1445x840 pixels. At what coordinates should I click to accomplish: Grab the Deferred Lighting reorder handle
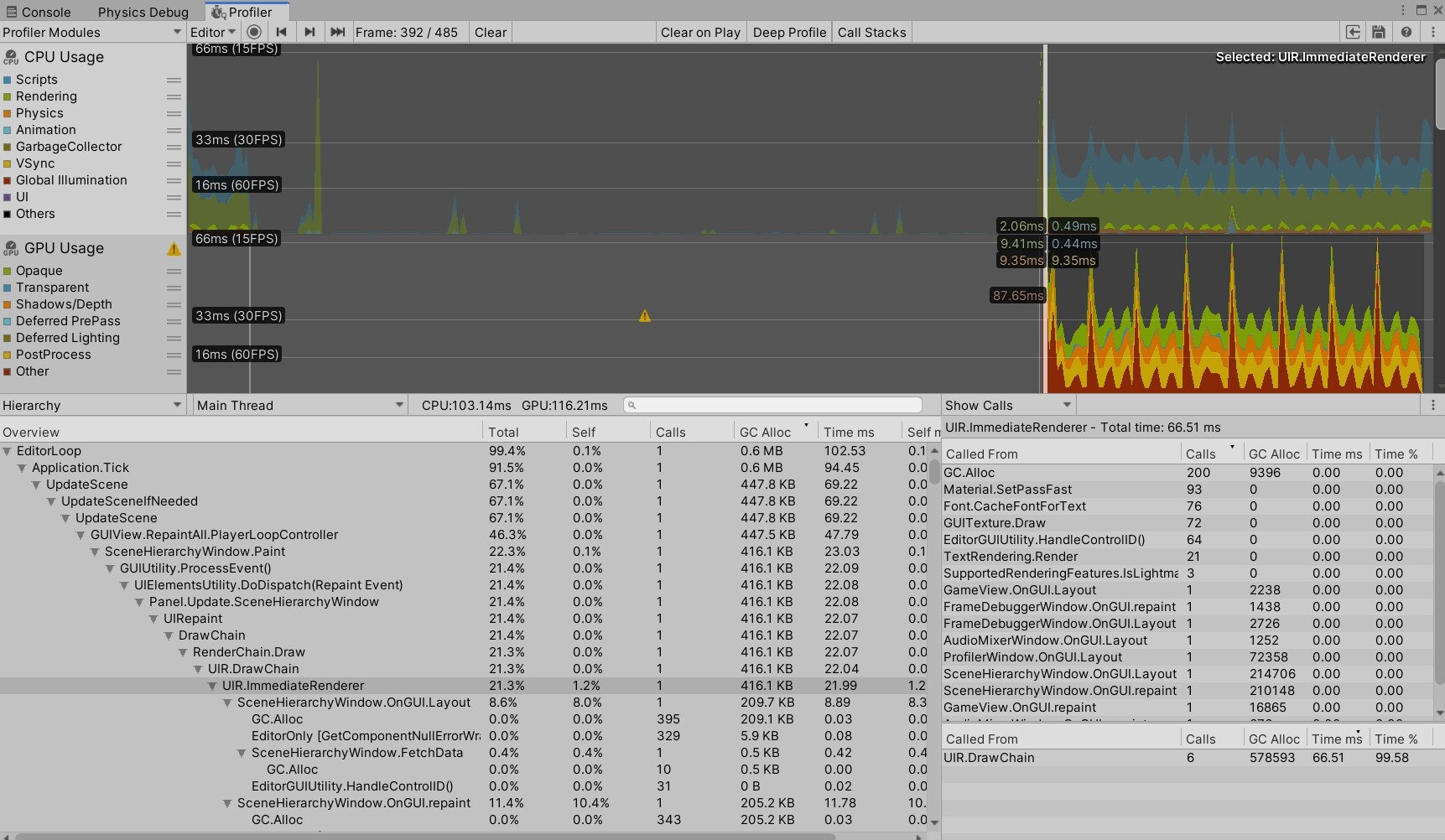(x=174, y=339)
